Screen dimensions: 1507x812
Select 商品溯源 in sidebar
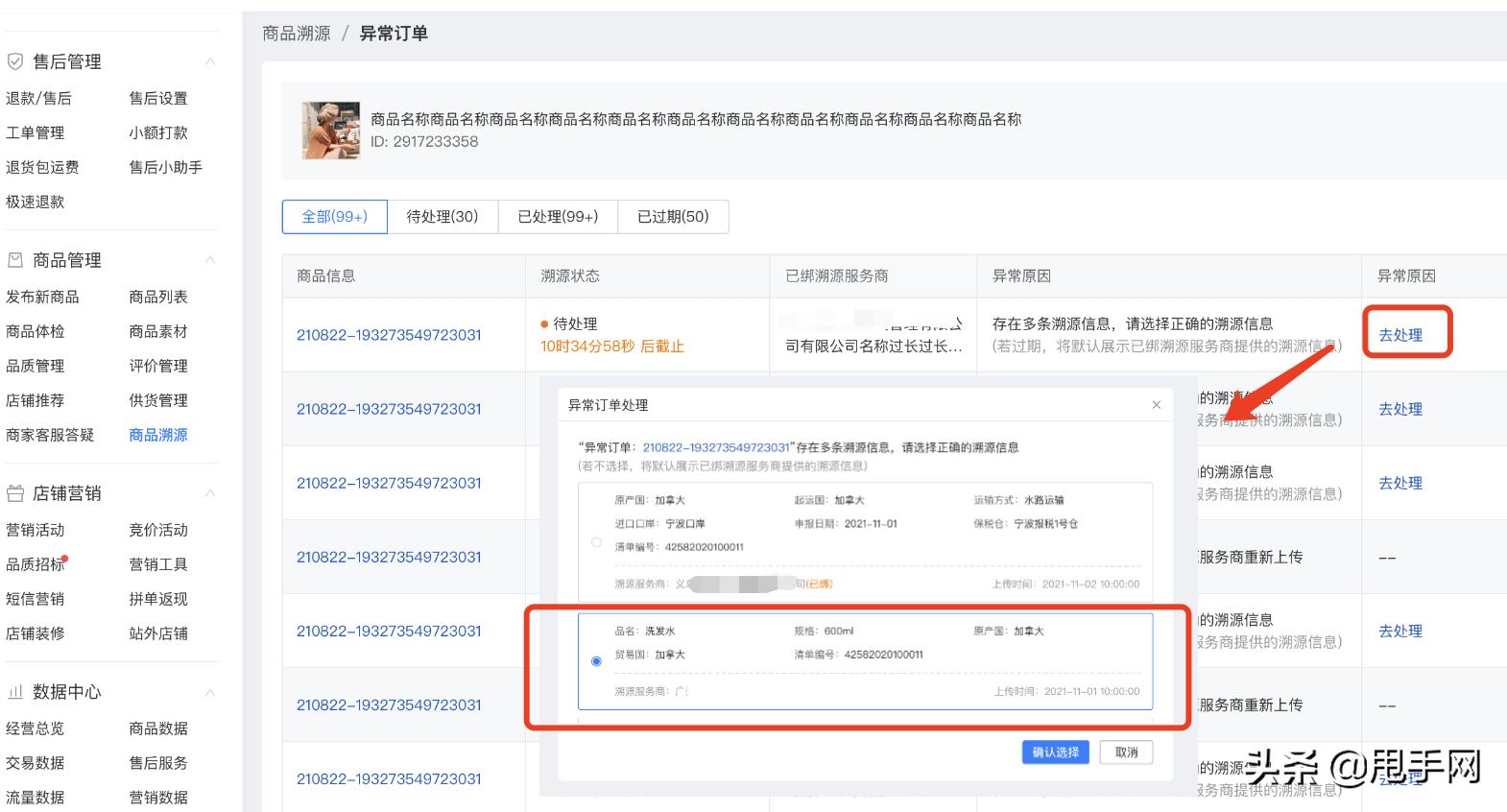coord(158,435)
